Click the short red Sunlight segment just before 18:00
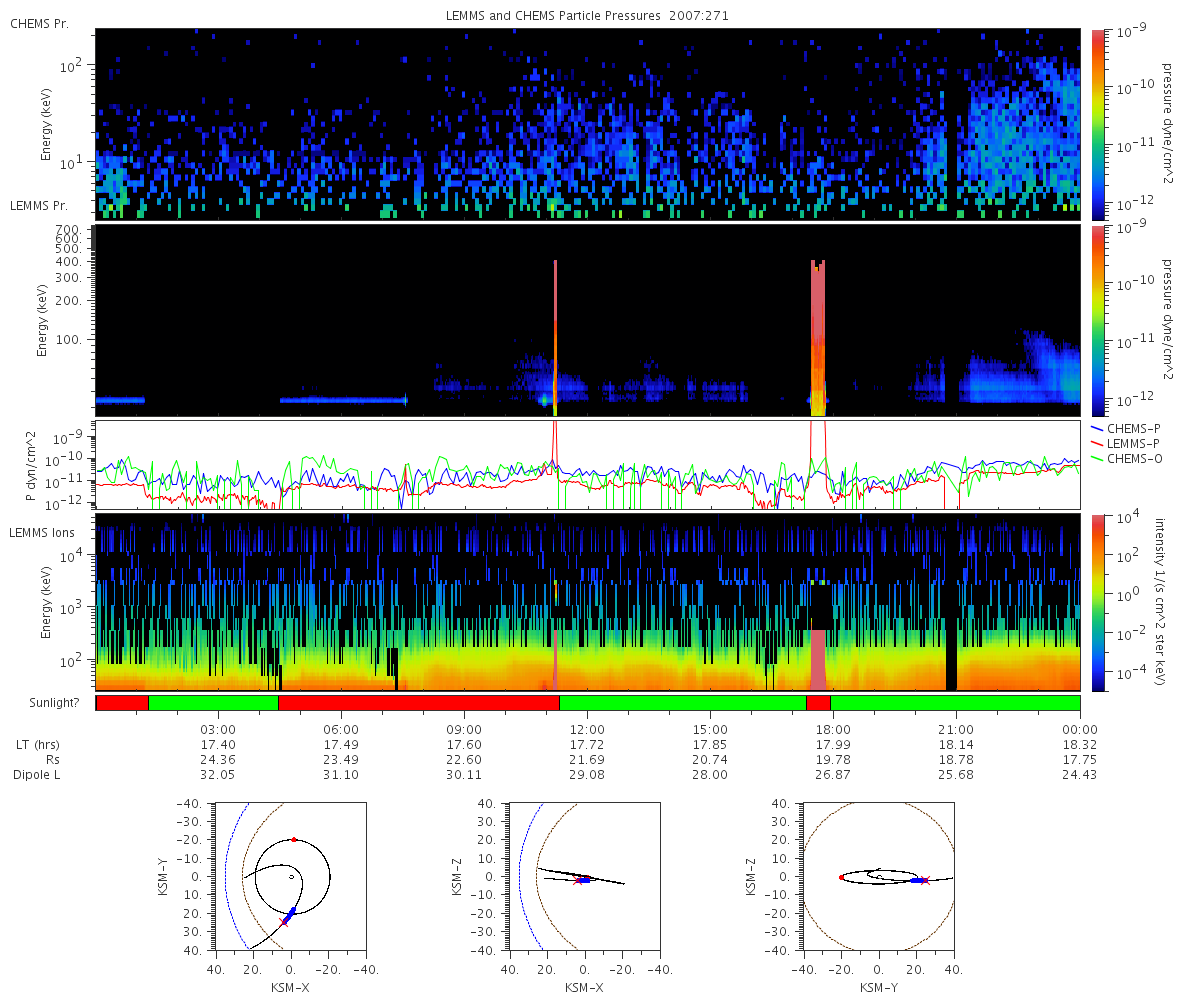 point(818,703)
